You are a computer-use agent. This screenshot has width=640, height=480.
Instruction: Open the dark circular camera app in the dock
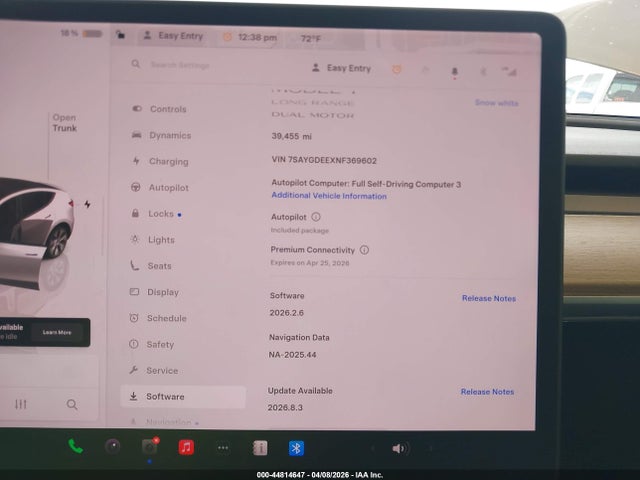pos(113,447)
